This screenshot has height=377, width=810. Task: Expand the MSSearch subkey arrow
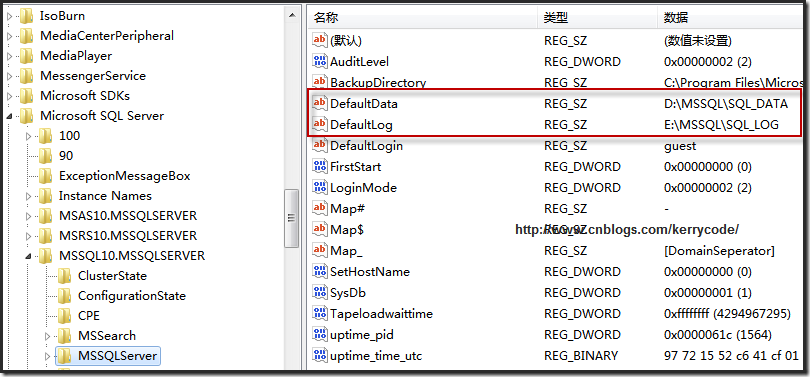point(48,336)
